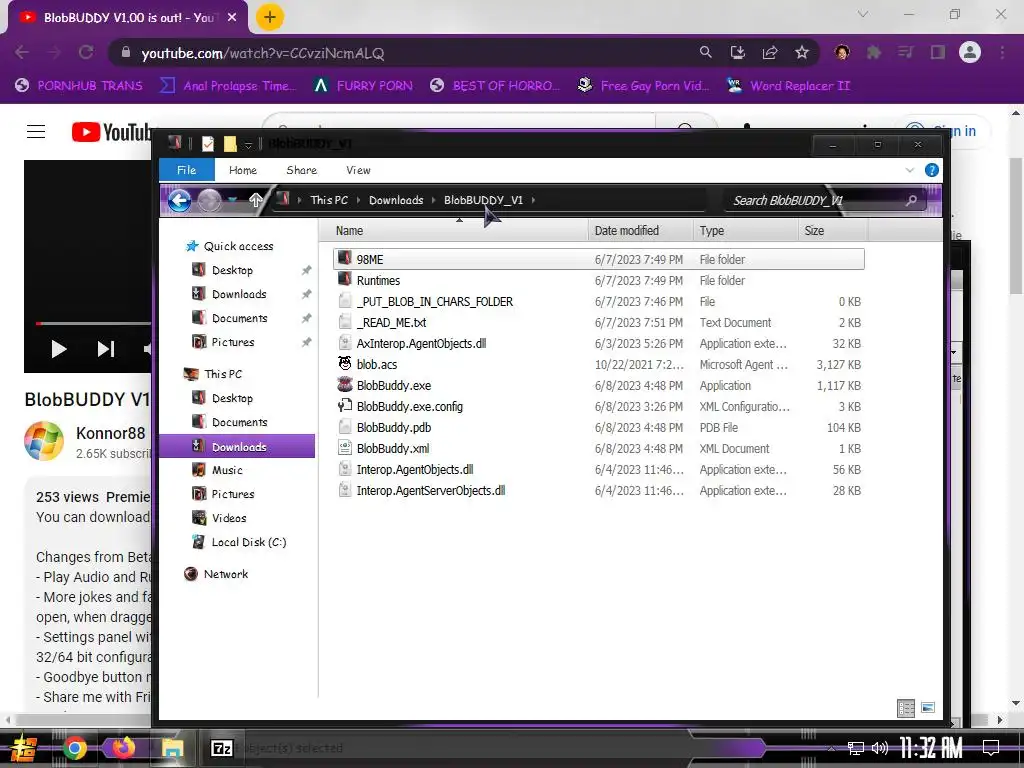
Task: Click the search magnifier in Explorer search box
Action: pyautogui.click(x=911, y=200)
